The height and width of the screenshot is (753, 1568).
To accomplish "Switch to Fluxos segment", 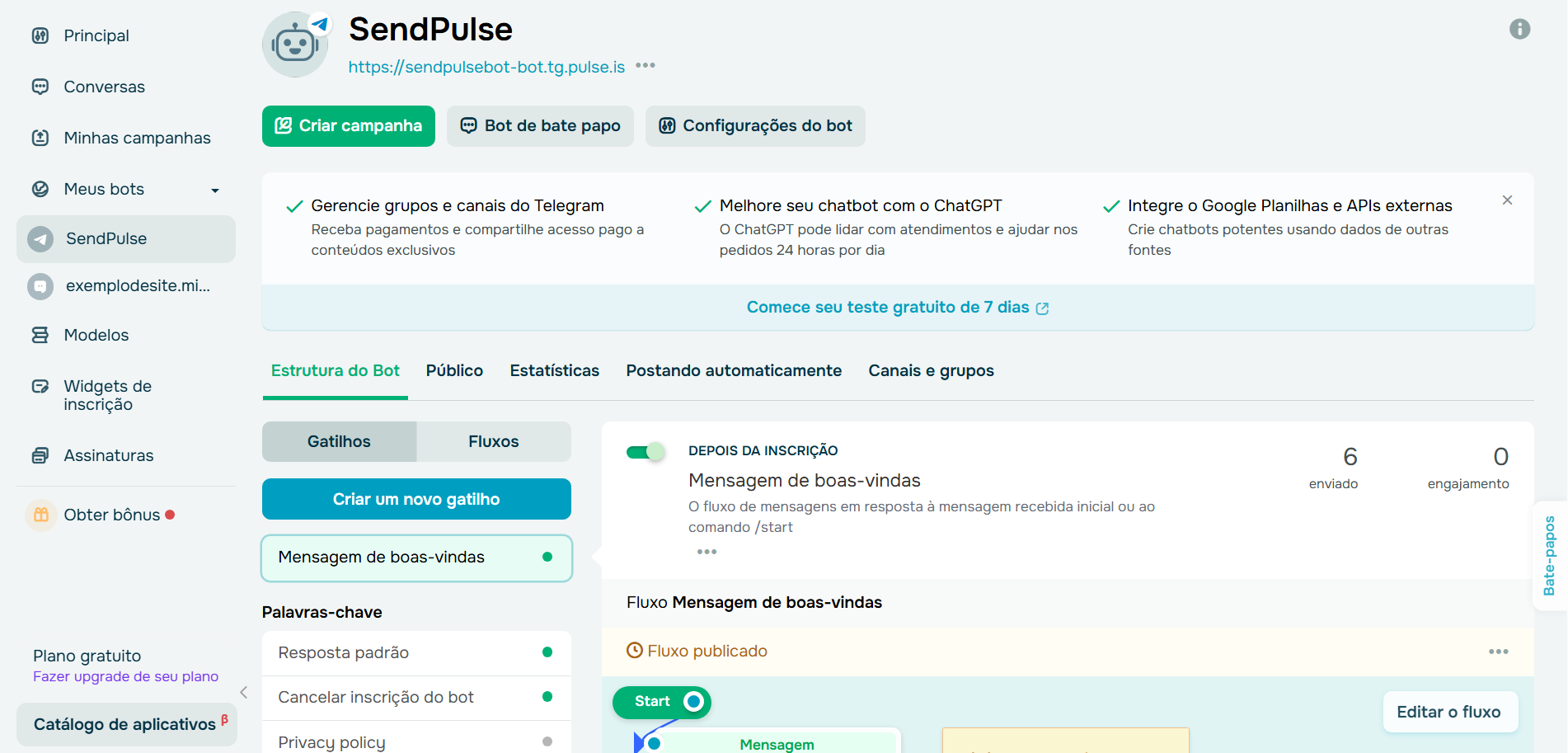I will pyautogui.click(x=494, y=441).
